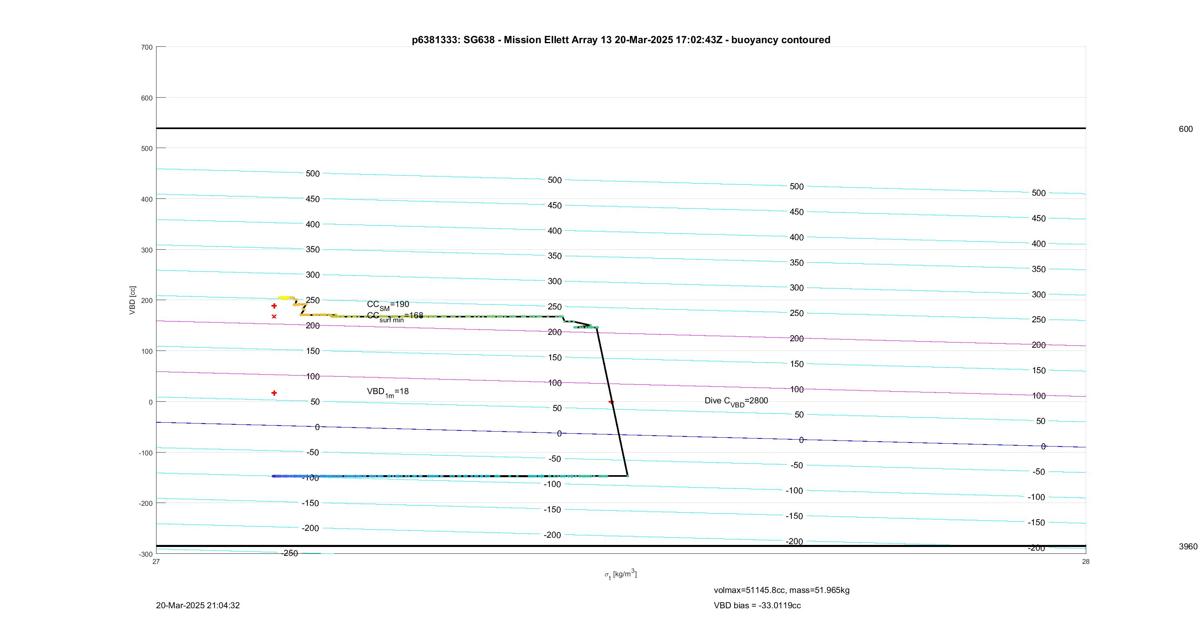The width and height of the screenshot is (1200, 622).
Task: Click the CC surf min=168 annotation
Action: pyautogui.click(x=395, y=316)
